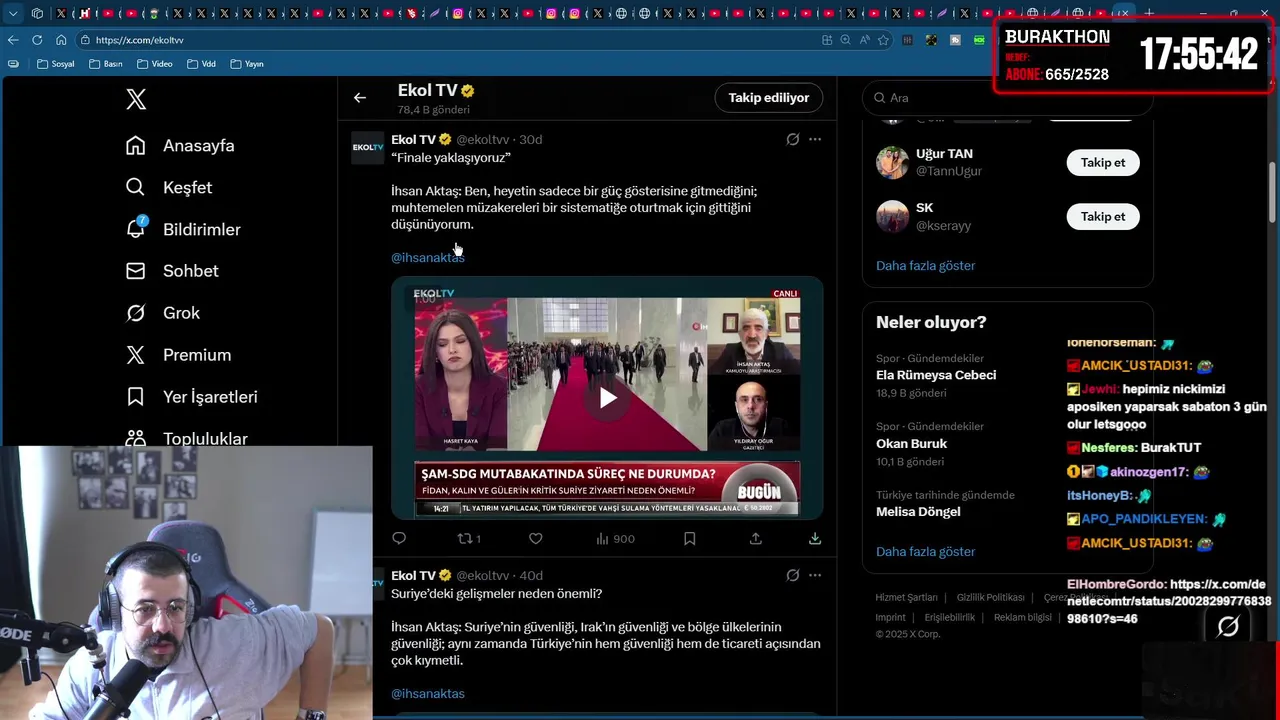Click @ekoltvv handle on 30d tweet
Screen dimensions: 1280x720
coord(483,140)
